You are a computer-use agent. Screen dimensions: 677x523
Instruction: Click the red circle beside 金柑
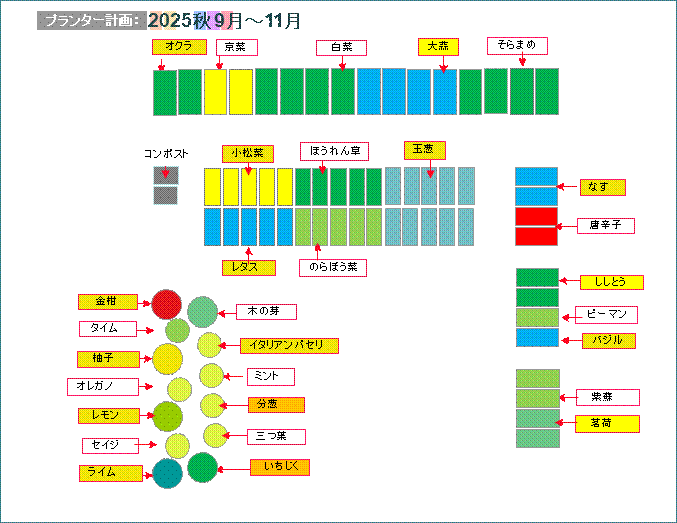(x=166, y=304)
